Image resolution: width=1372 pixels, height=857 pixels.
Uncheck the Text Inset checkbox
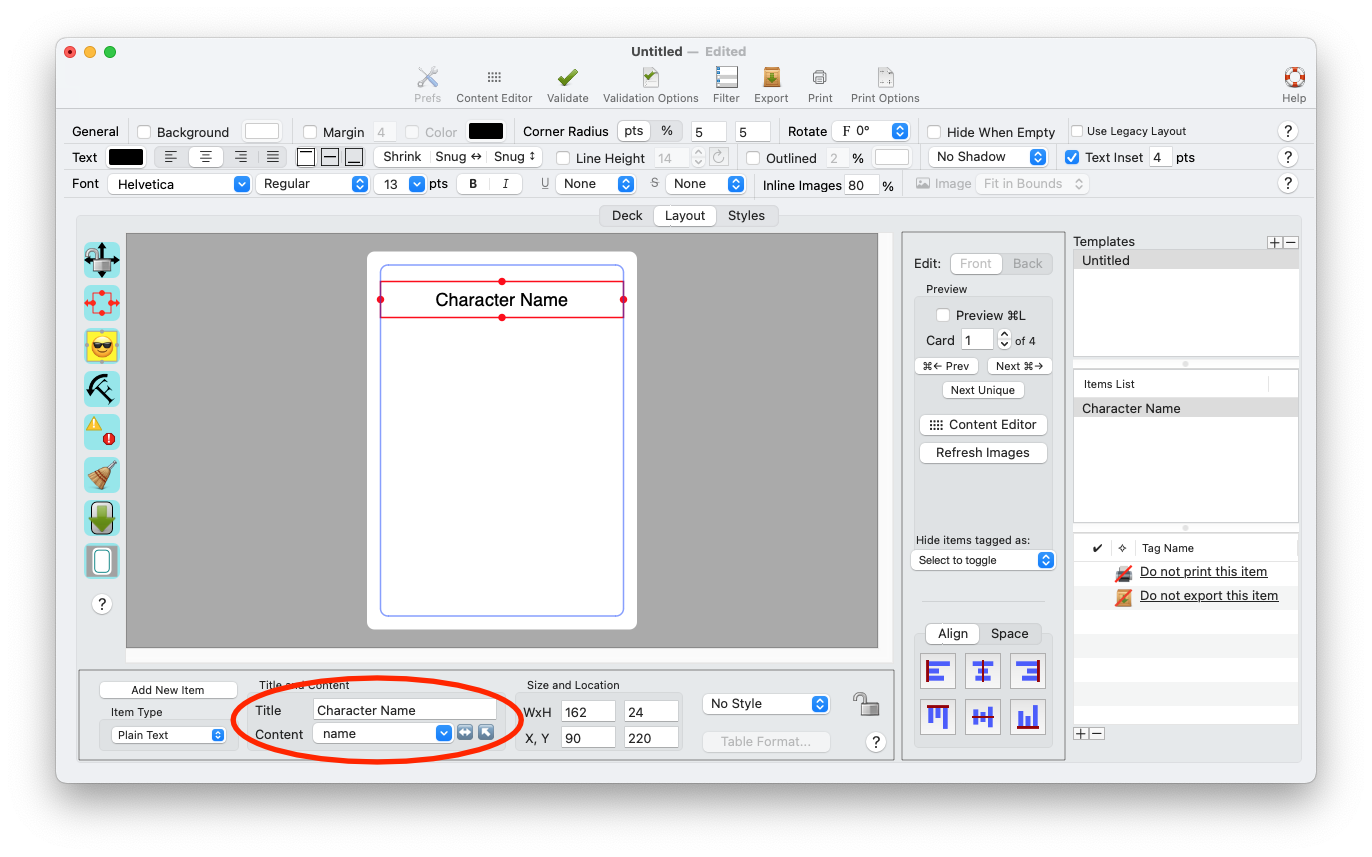[1072, 157]
